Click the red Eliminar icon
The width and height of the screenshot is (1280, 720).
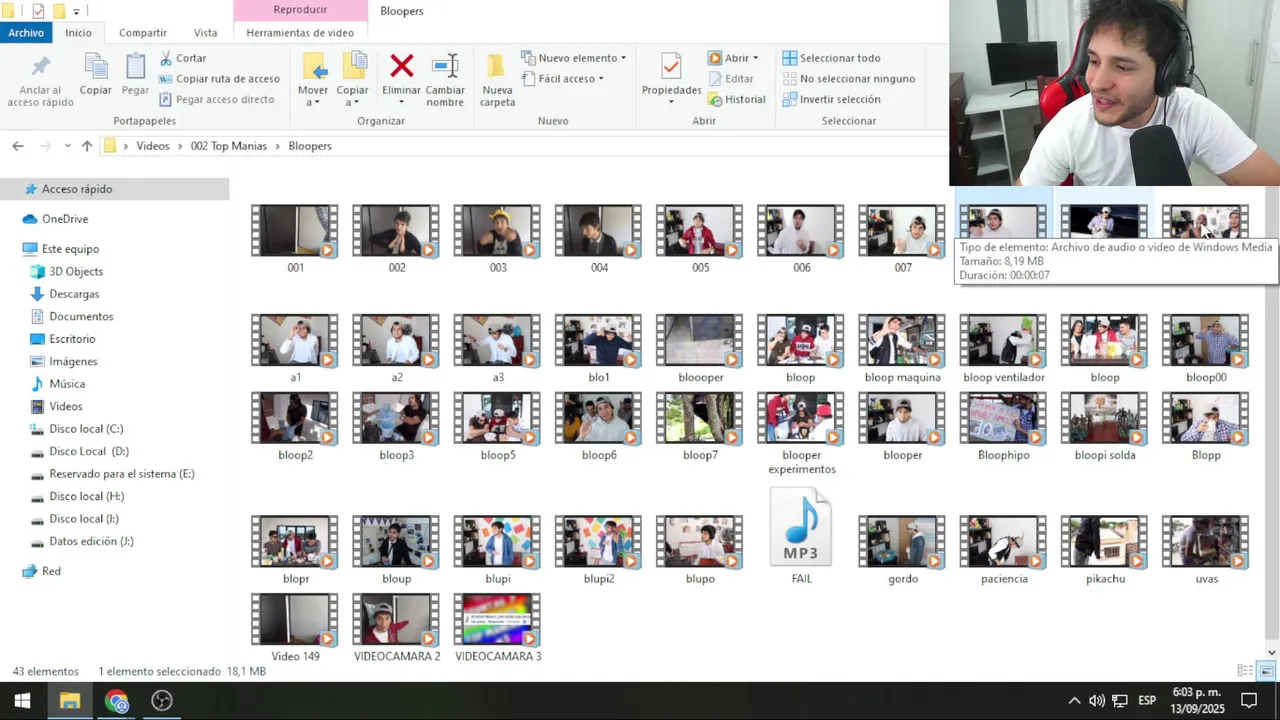[x=402, y=66]
